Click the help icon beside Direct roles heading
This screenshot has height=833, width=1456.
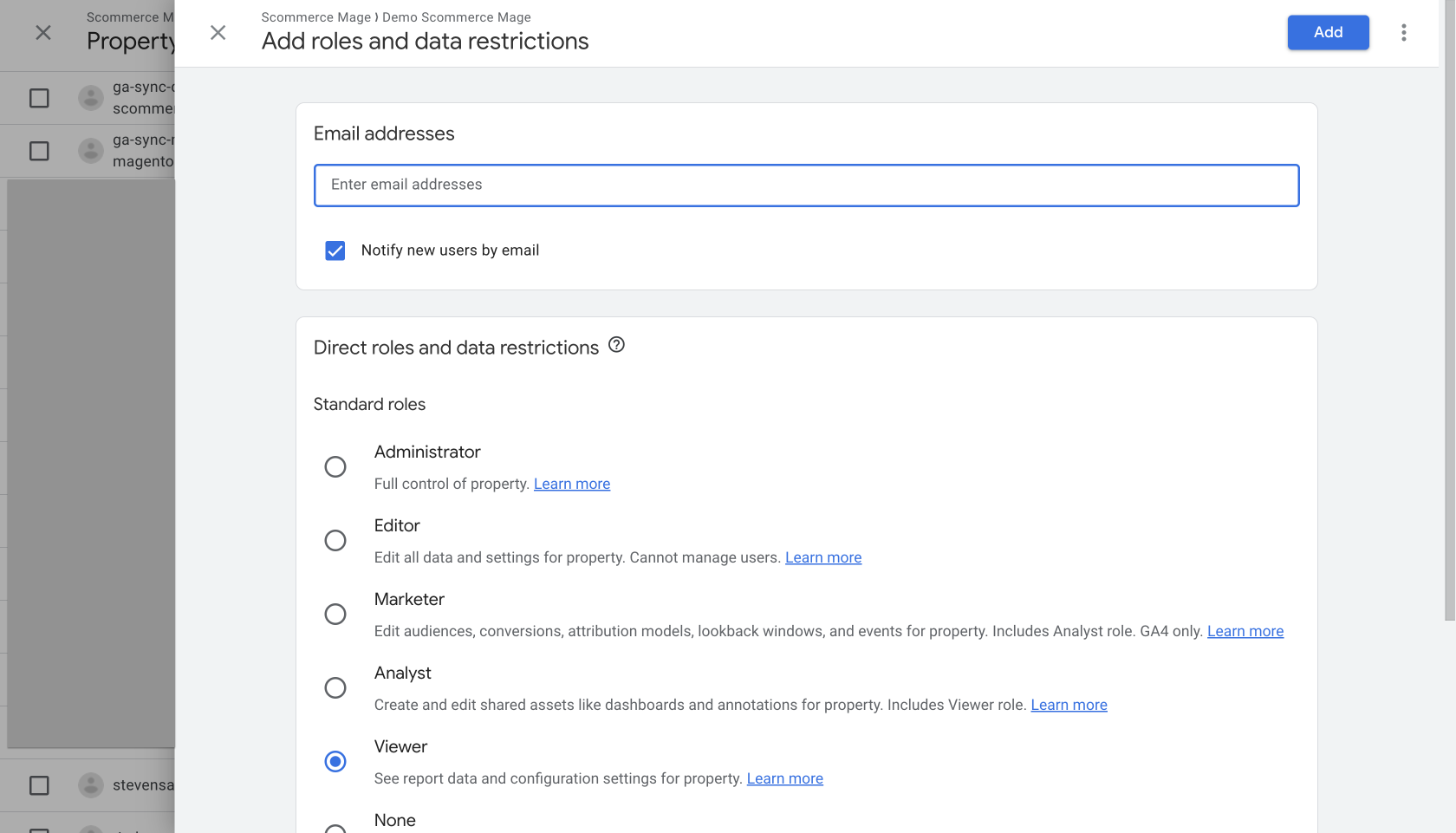pyautogui.click(x=616, y=345)
